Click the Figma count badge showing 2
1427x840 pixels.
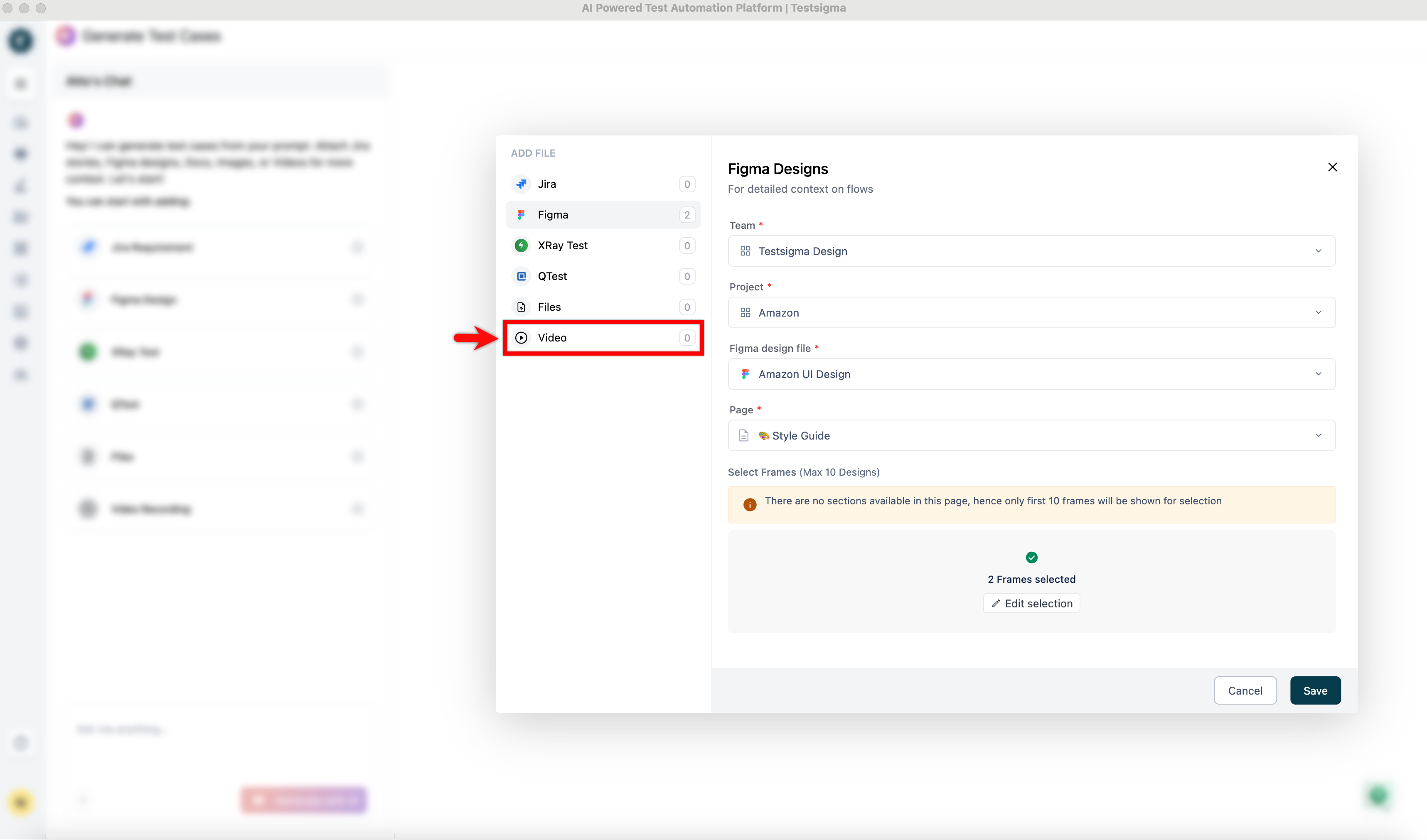tap(686, 214)
